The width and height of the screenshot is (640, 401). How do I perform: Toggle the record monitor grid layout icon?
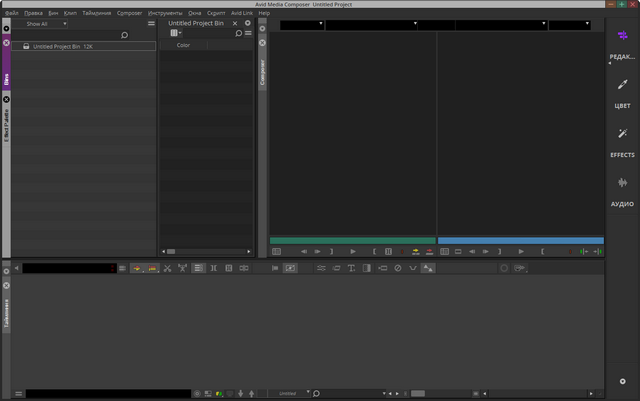click(x=444, y=252)
